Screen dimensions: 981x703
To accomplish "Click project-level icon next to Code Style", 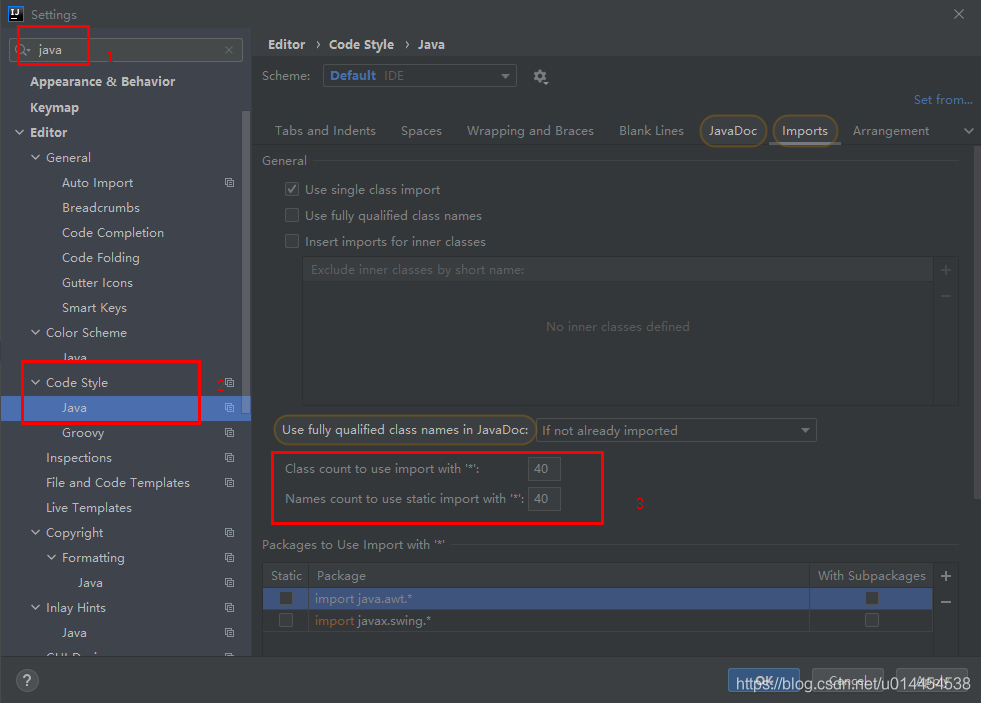I will [x=230, y=382].
